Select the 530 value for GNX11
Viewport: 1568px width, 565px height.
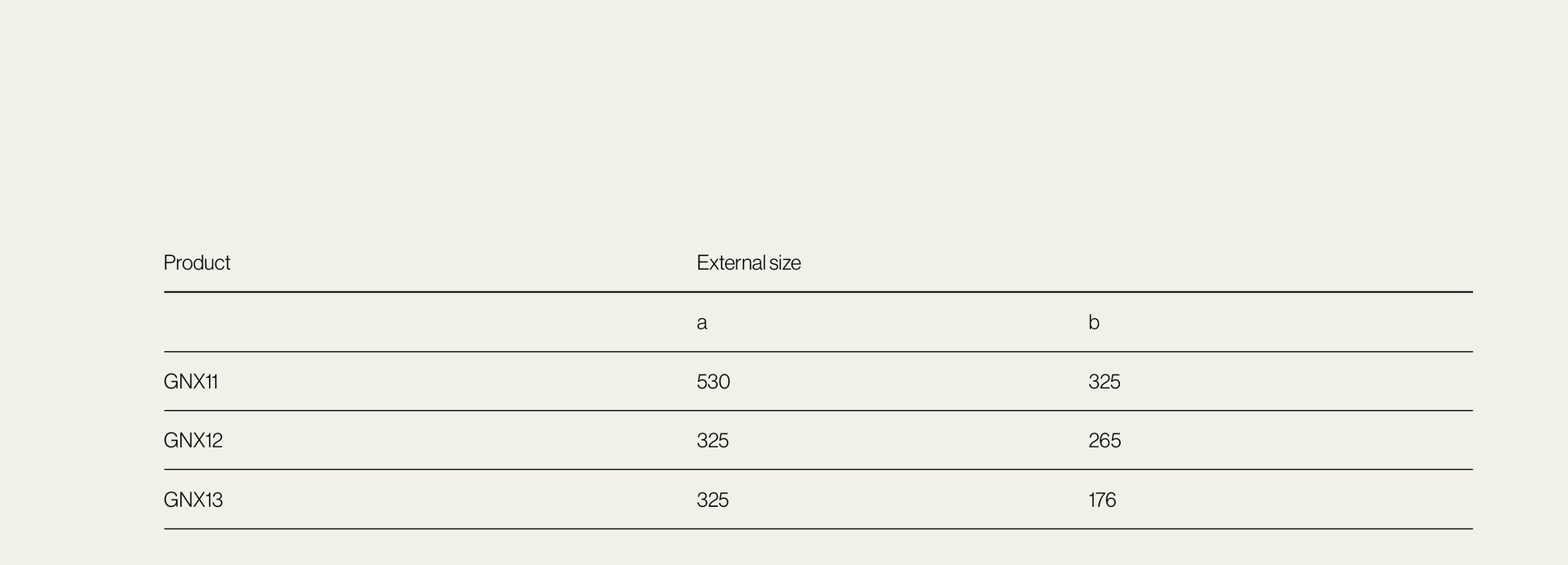click(x=713, y=382)
